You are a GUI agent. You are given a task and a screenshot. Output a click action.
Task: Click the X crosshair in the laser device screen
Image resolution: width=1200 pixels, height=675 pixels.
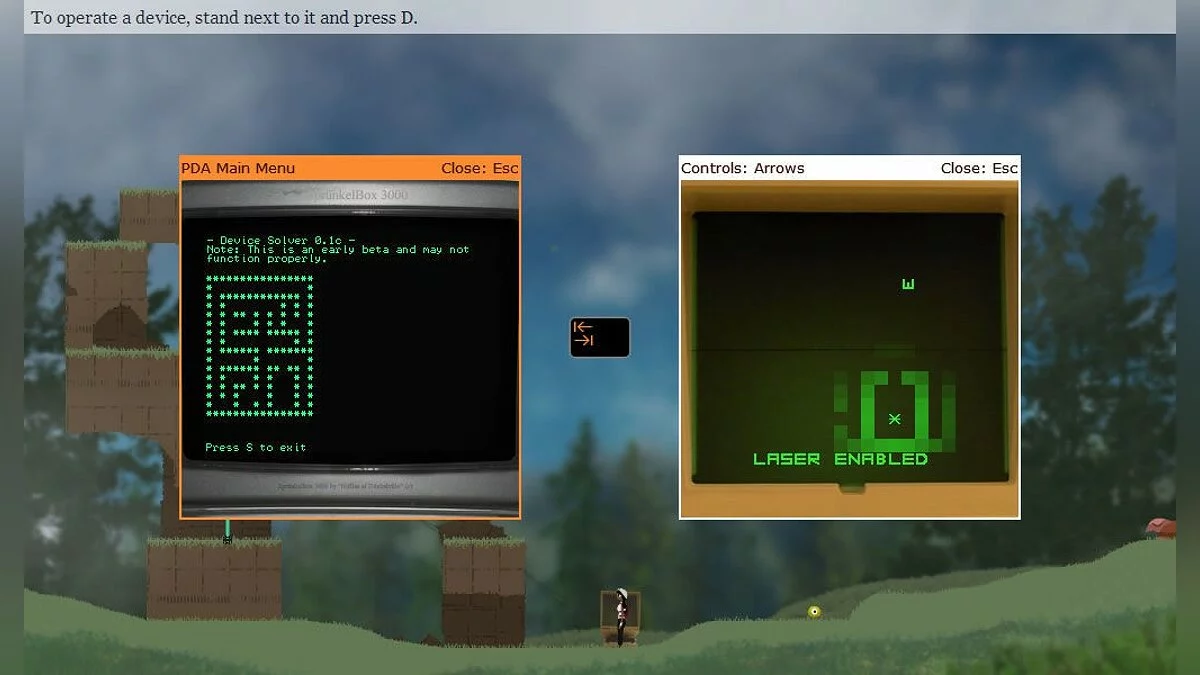894,418
